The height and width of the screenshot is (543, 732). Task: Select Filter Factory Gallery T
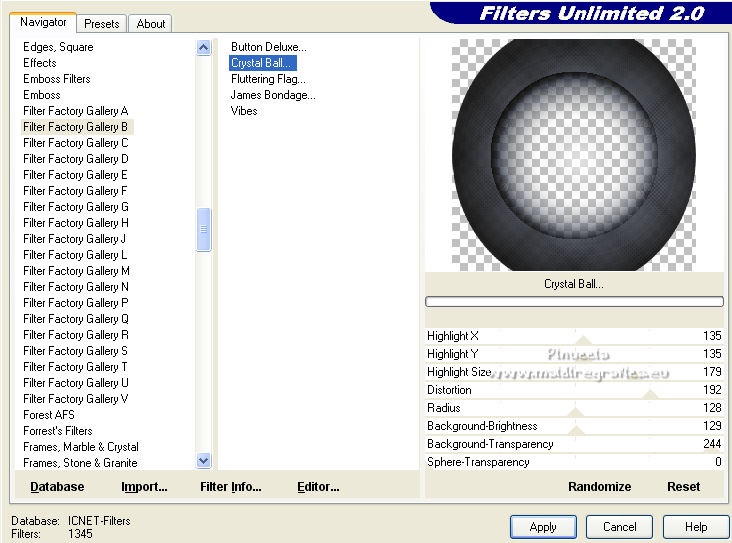75,367
